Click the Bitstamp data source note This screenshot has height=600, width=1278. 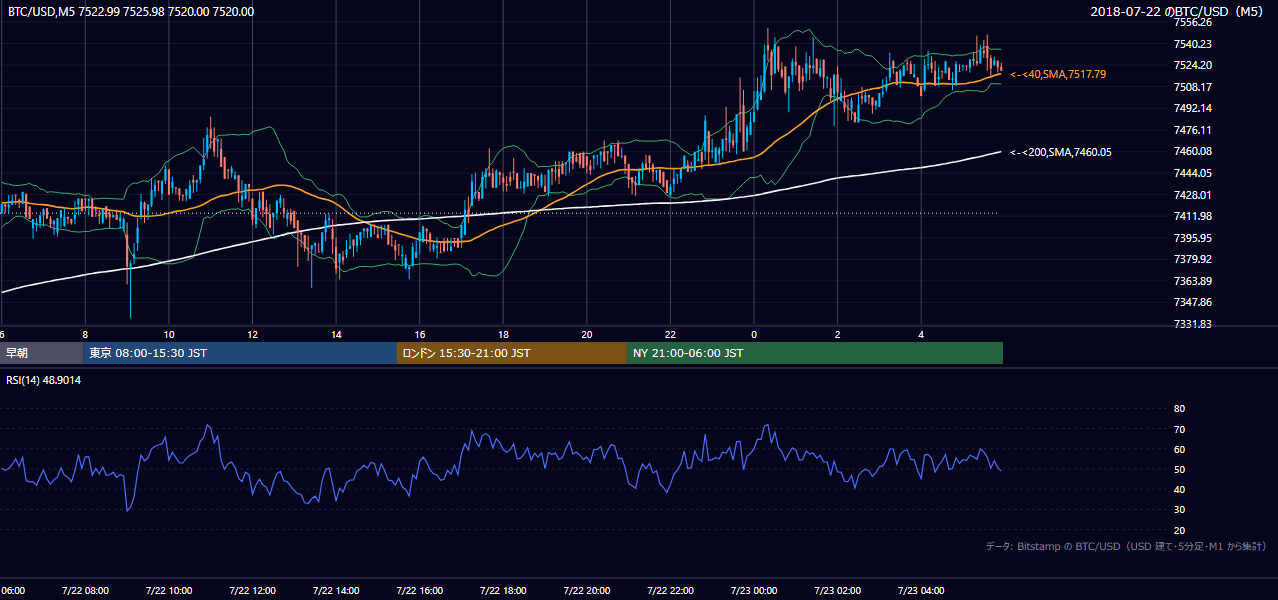[x=1126, y=546]
